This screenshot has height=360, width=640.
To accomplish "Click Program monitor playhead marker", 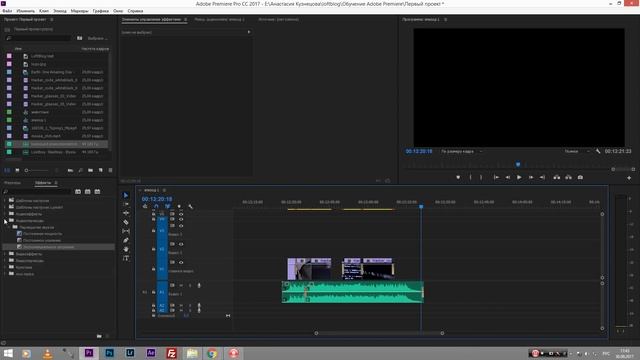I will click(518, 164).
